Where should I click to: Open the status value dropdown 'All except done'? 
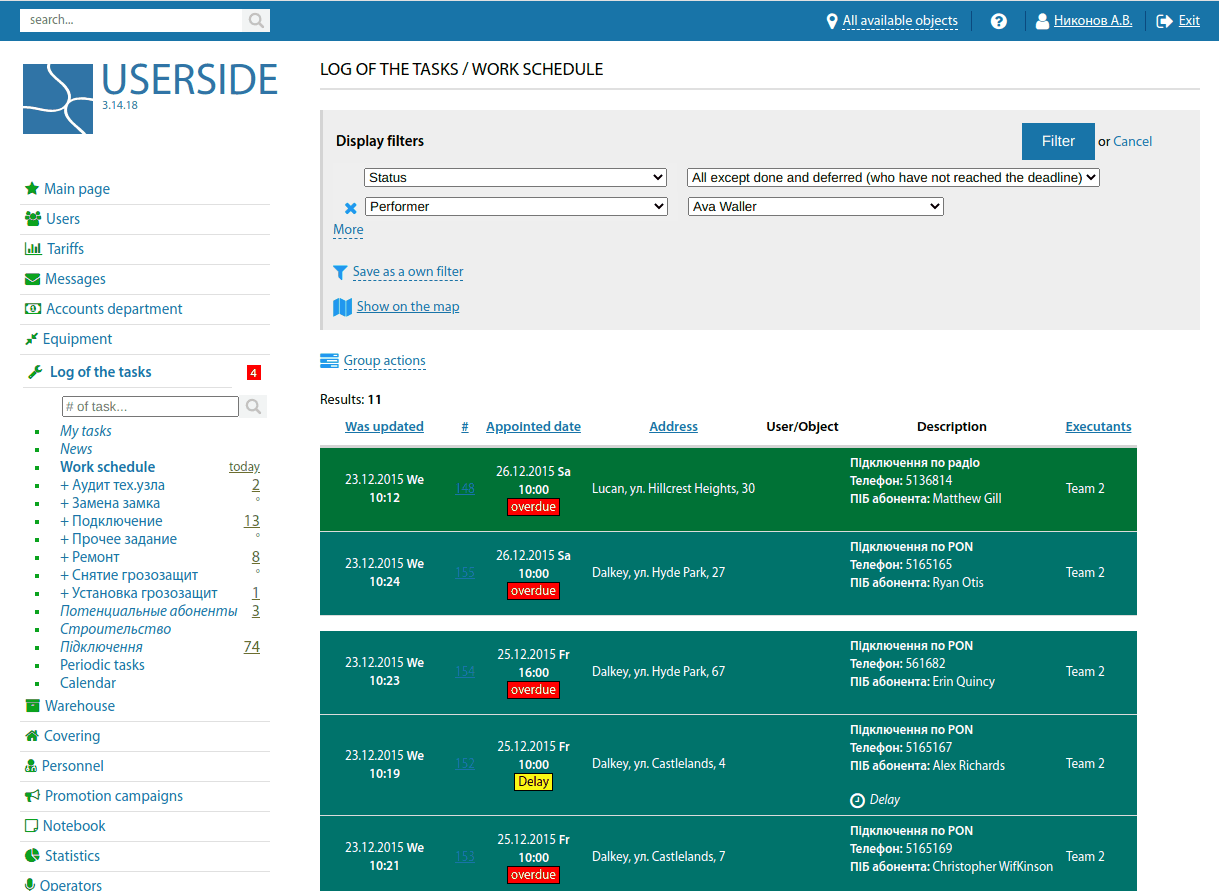click(x=893, y=178)
